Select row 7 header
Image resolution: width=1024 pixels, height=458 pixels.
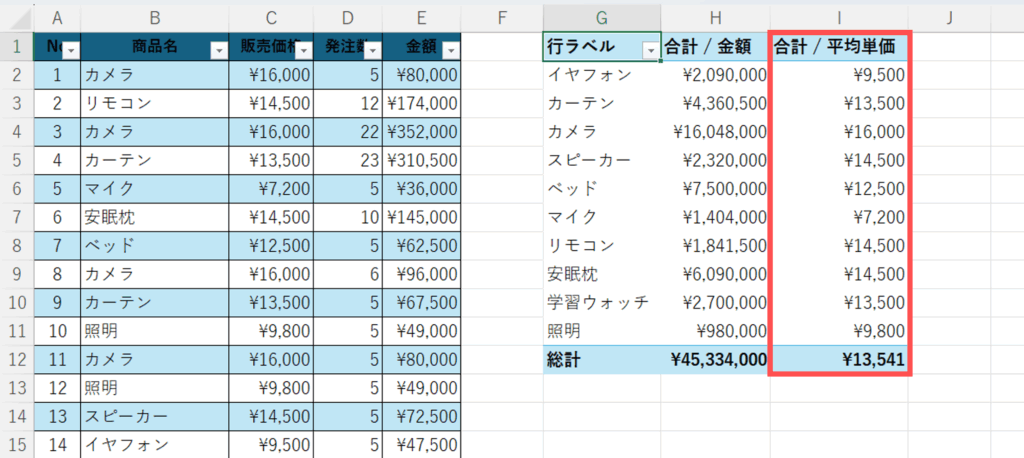point(16,216)
